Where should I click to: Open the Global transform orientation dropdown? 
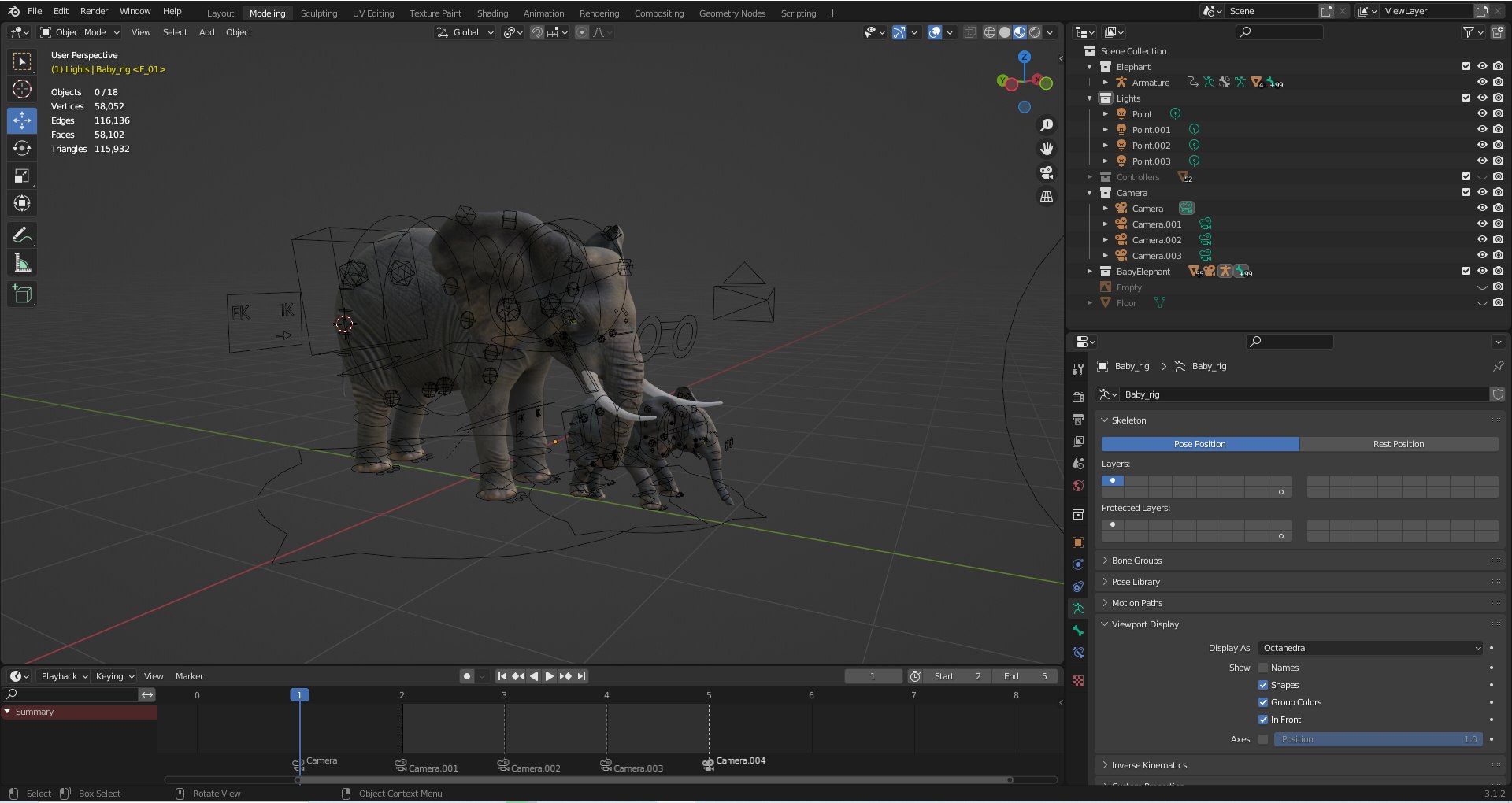[x=465, y=32]
